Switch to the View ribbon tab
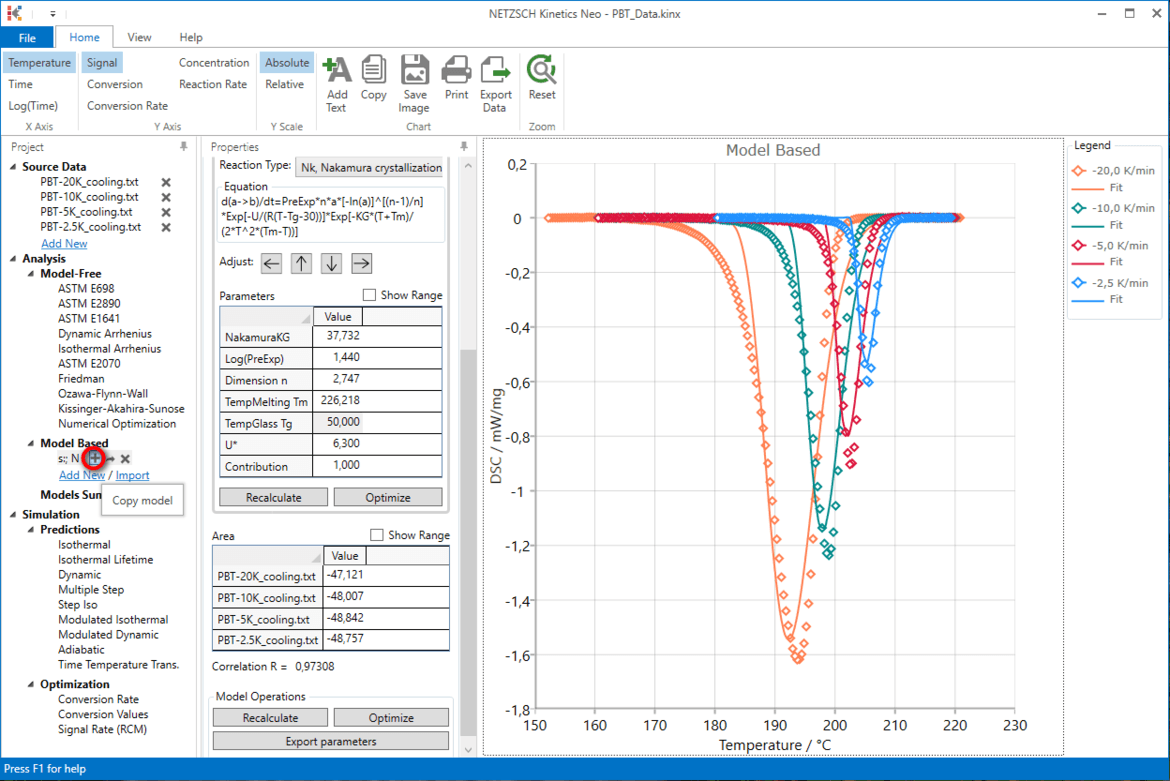 [x=139, y=37]
